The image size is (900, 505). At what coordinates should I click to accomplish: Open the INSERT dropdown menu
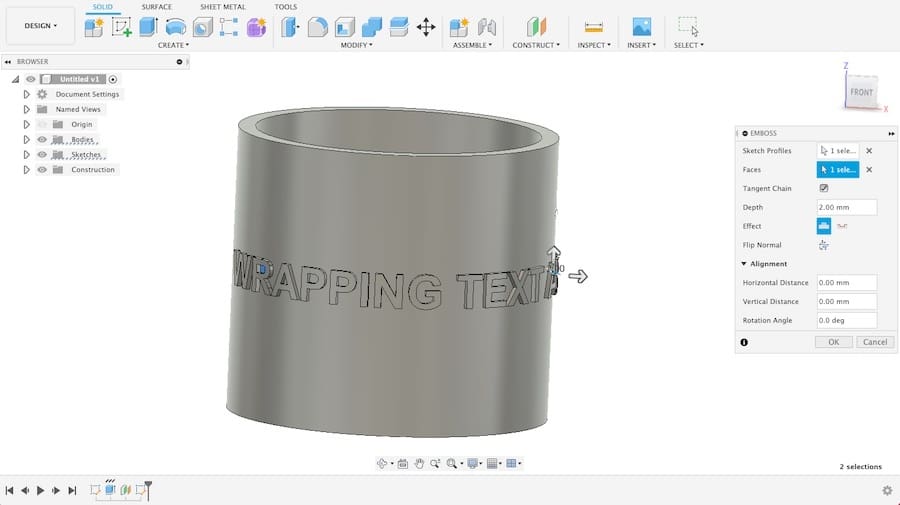tap(642, 45)
